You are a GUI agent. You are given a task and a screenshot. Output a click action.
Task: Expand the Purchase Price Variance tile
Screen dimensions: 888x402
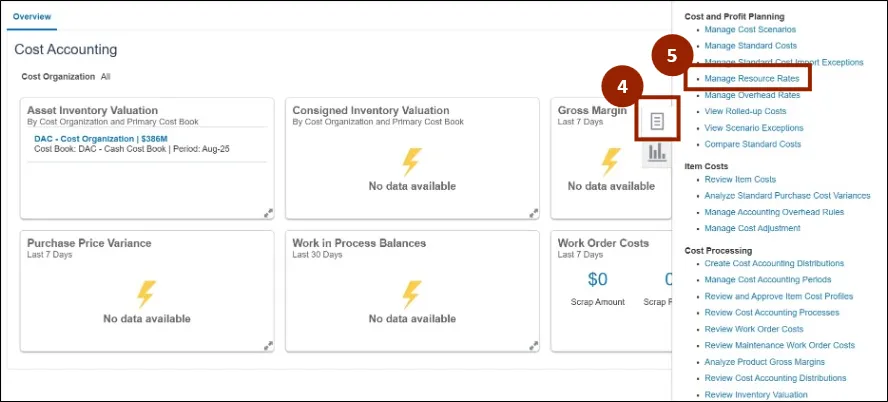[x=268, y=345]
